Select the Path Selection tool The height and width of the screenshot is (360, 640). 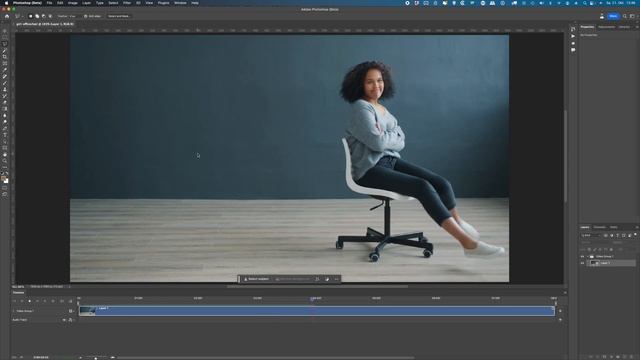tap(5, 142)
